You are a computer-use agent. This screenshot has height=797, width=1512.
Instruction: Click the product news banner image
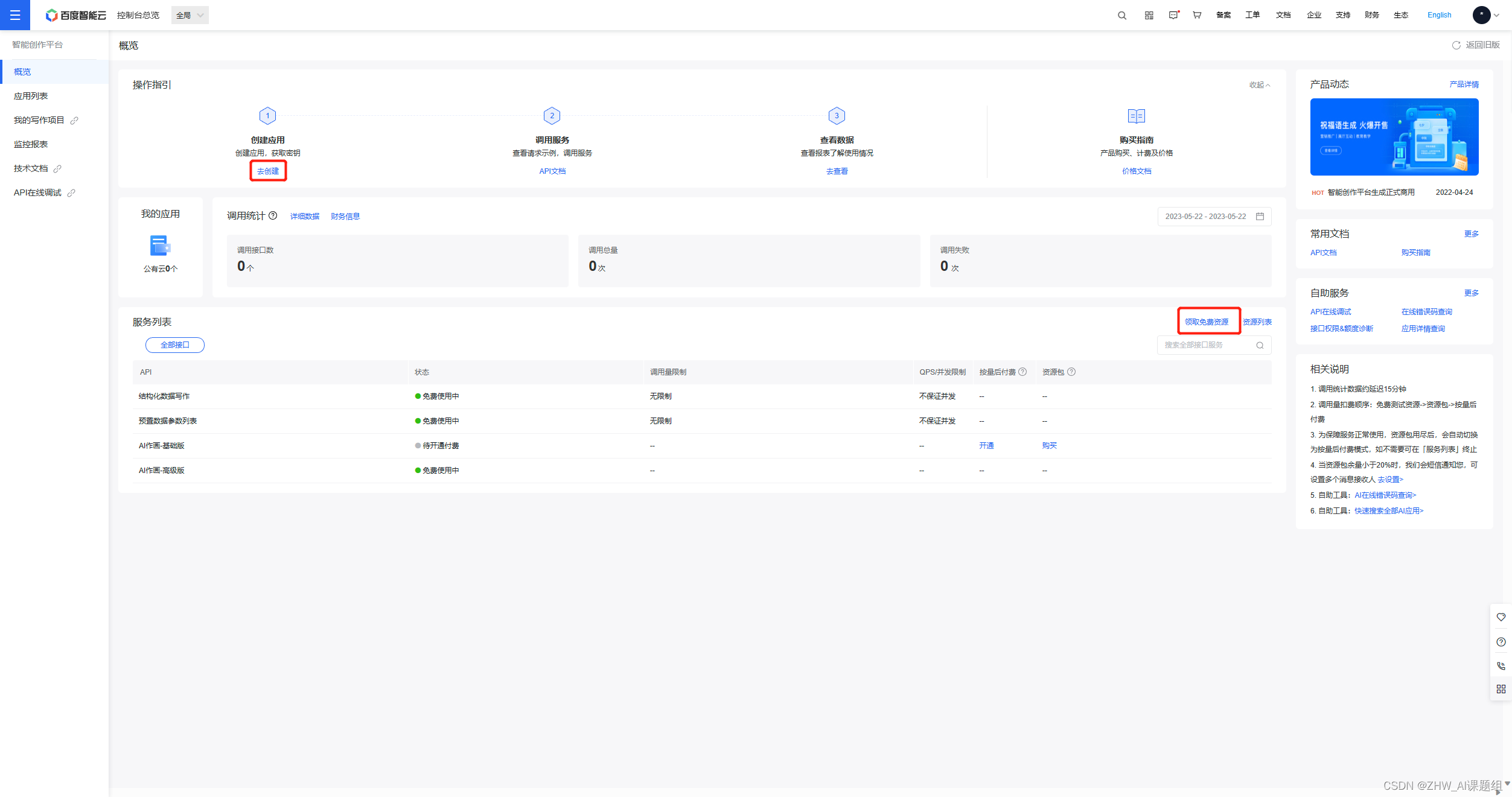pos(1394,137)
